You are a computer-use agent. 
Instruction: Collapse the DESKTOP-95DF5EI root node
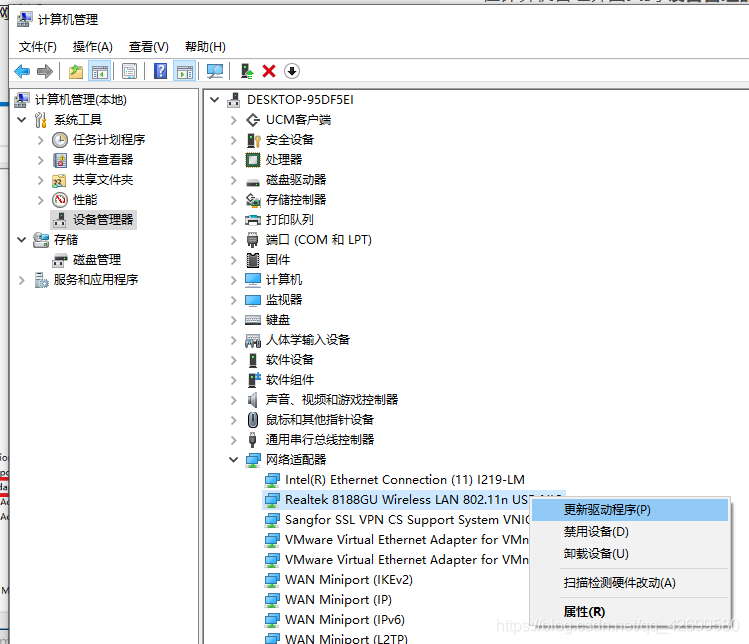[x=215, y=100]
